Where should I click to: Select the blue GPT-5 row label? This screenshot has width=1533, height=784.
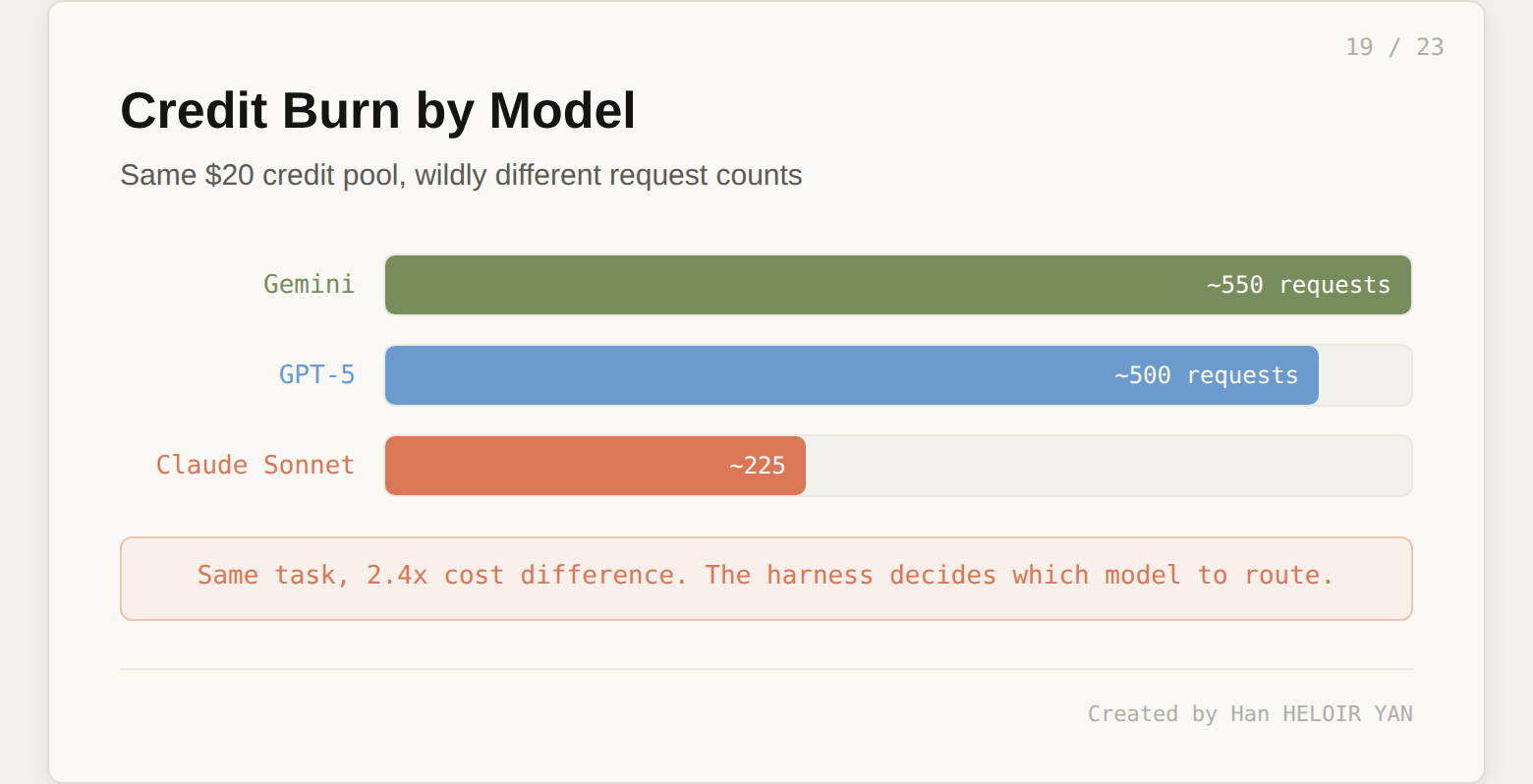[x=316, y=375]
